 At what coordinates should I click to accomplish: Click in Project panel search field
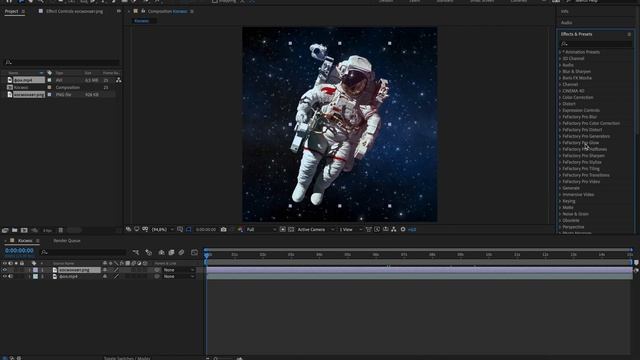point(61,62)
